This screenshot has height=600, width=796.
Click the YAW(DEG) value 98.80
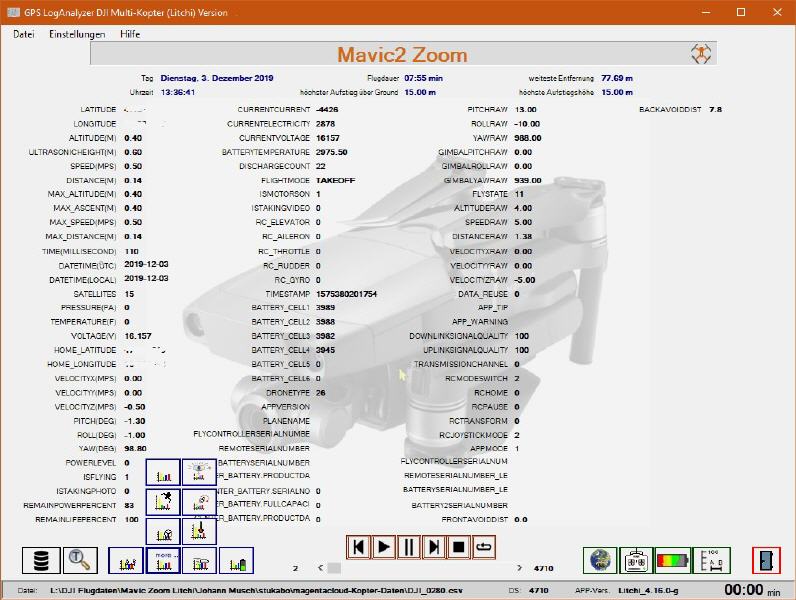click(x=136, y=448)
